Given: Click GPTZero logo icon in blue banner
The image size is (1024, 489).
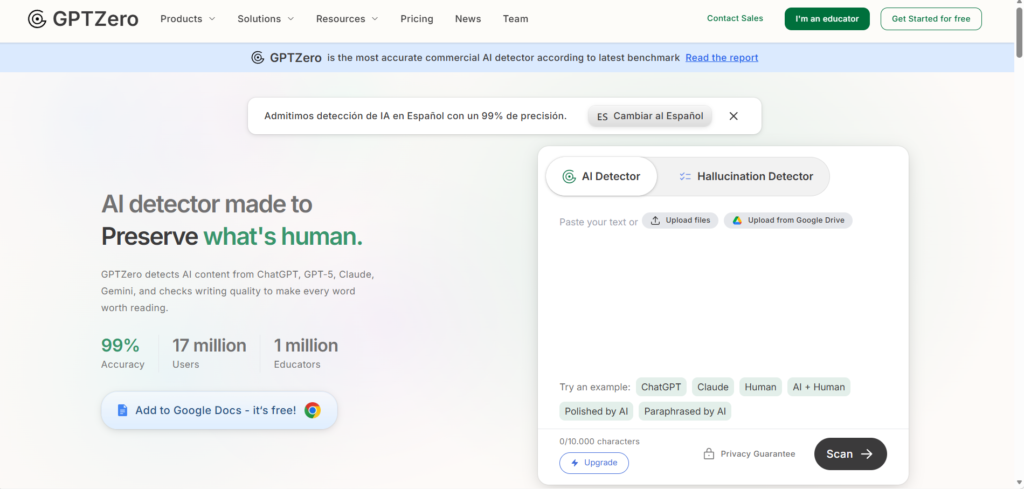Looking at the screenshot, I should click(258, 57).
